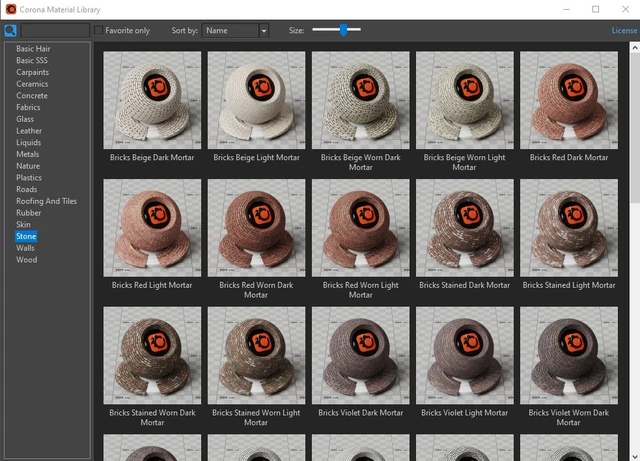Choose Bricks Violet Light Mortar material preview
The width and height of the screenshot is (640, 461).
tap(464, 355)
